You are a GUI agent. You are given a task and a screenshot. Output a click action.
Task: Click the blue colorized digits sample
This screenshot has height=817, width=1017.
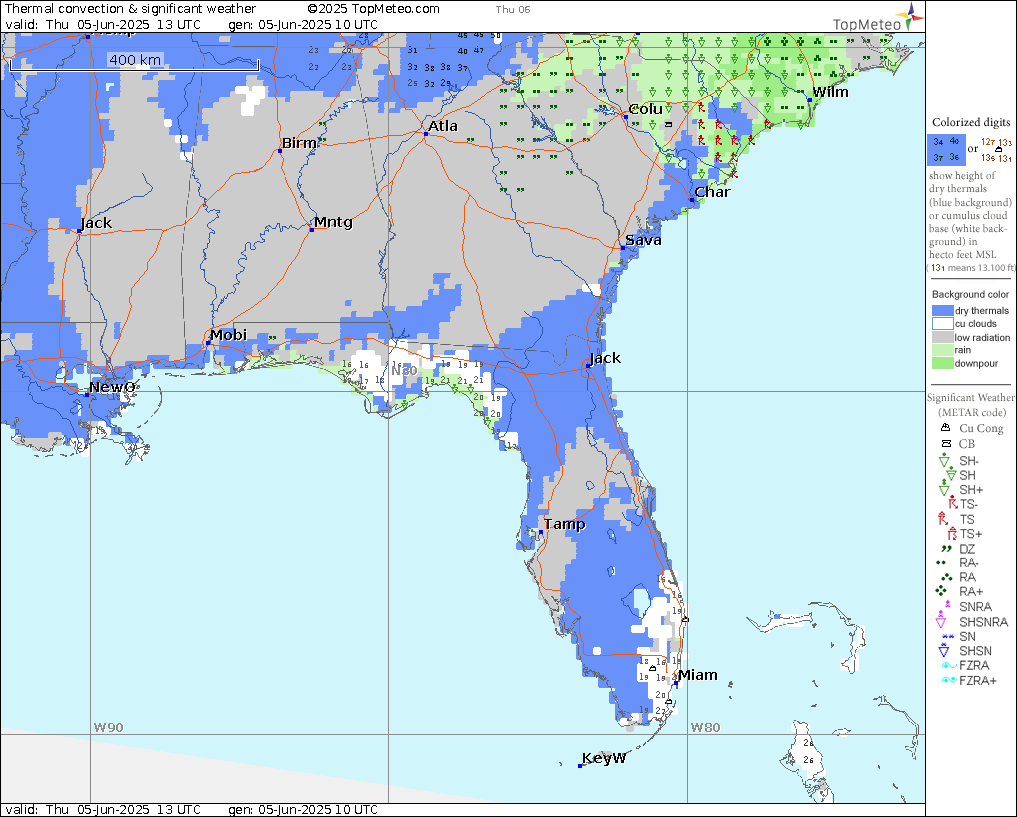coord(946,149)
